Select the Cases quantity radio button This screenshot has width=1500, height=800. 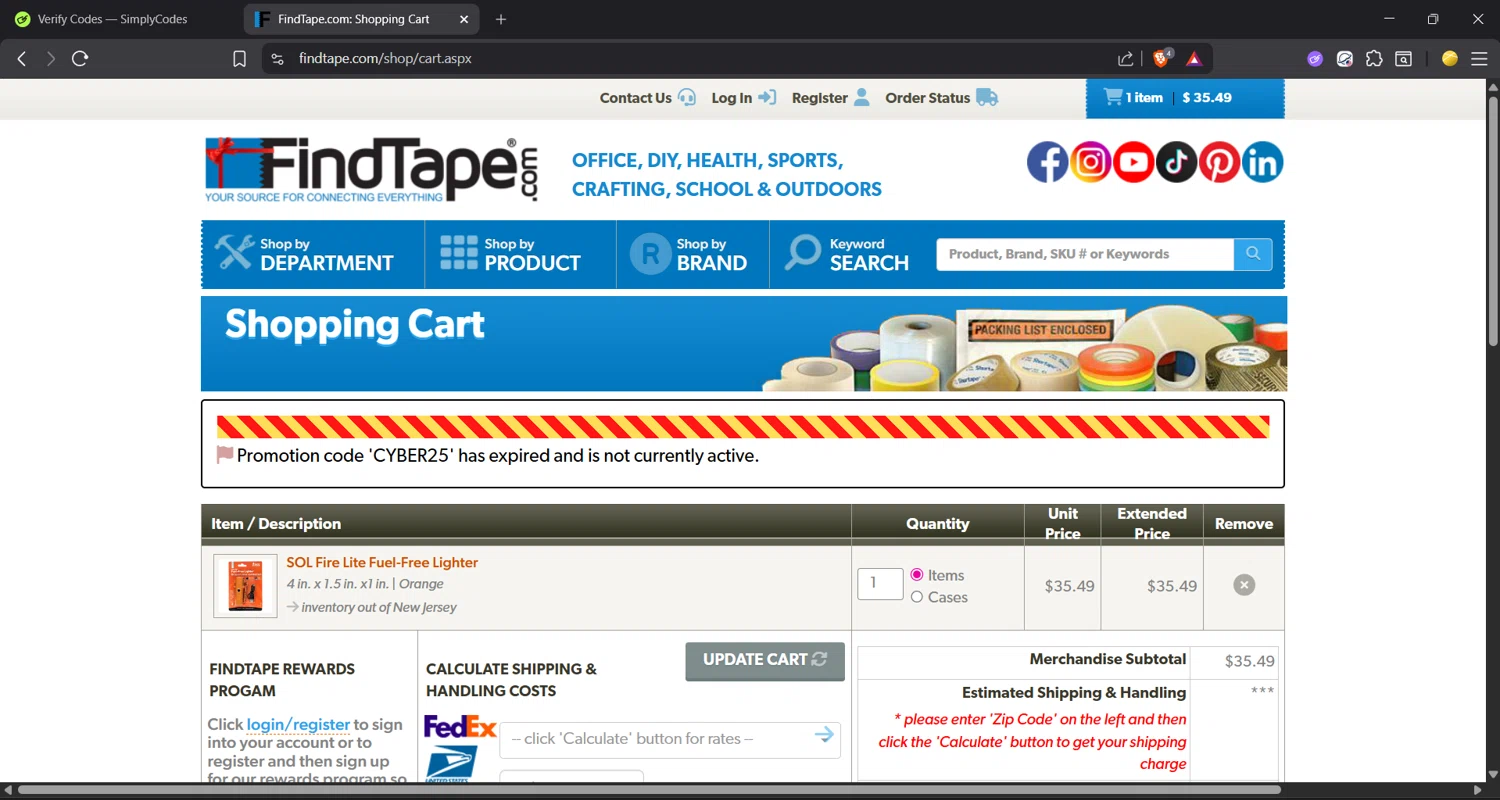pyautogui.click(x=917, y=597)
